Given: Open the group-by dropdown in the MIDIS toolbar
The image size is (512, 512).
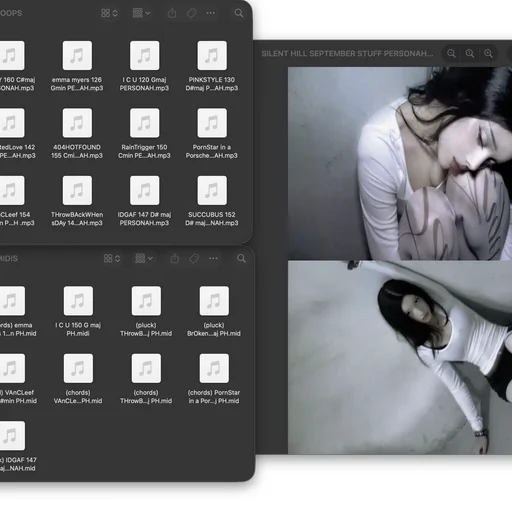Looking at the screenshot, I should (x=144, y=258).
